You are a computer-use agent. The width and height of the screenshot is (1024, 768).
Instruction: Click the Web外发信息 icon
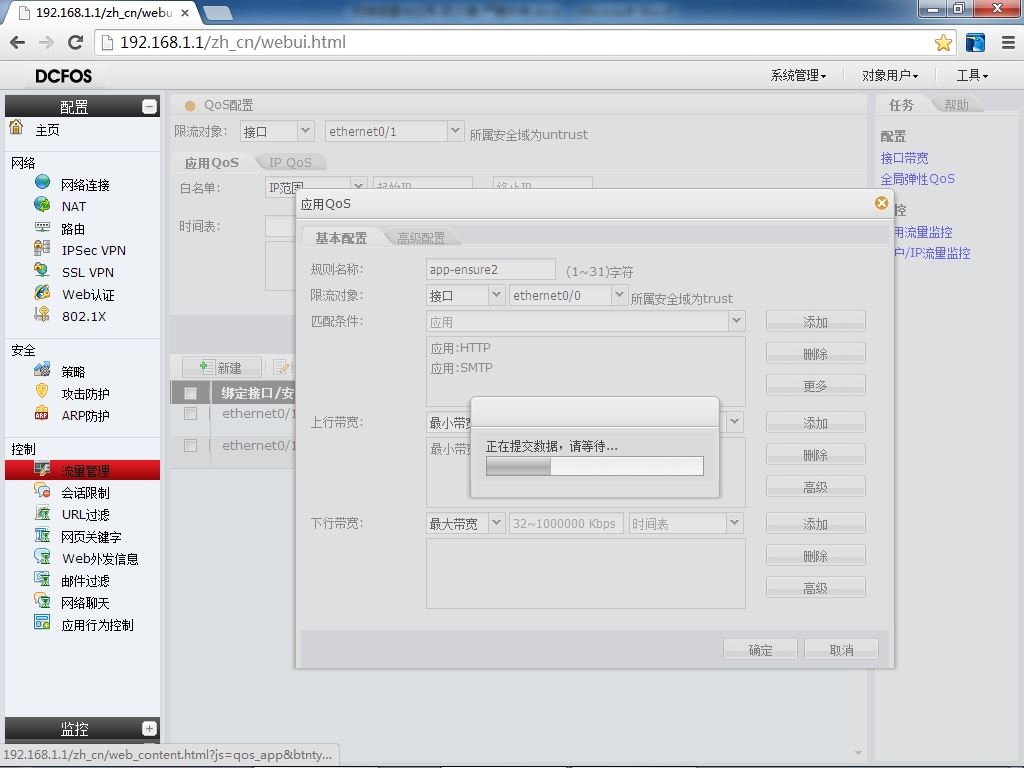coord(42,556)
